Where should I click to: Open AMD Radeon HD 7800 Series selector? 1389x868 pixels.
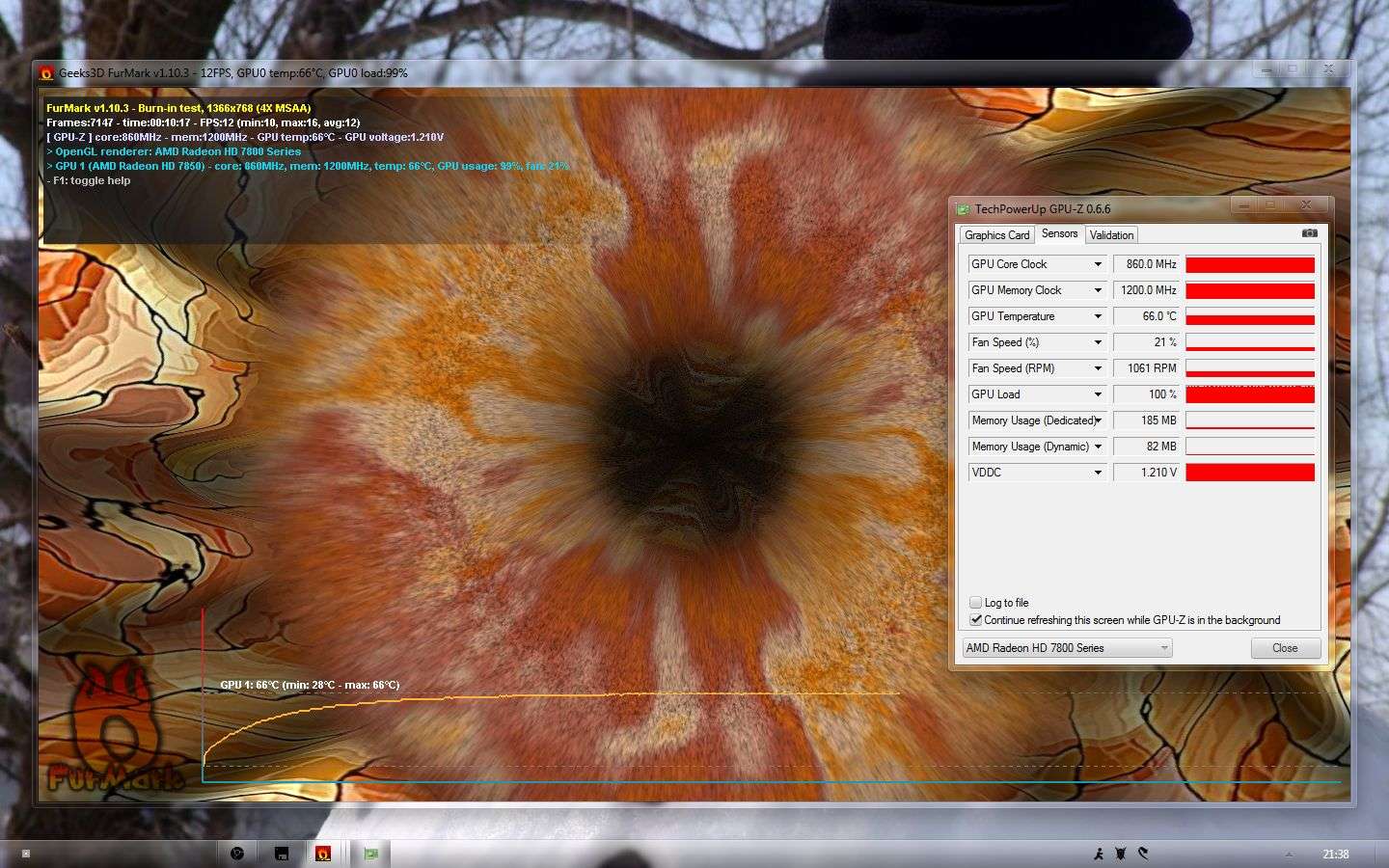pos(1067,648)
